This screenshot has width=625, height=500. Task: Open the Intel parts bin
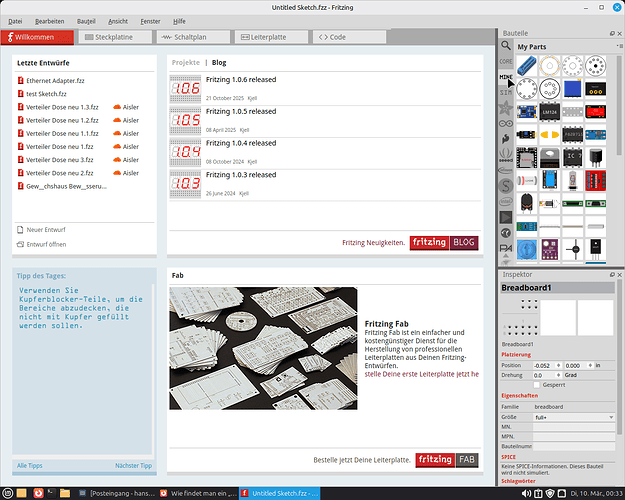[x=506, y=201]
